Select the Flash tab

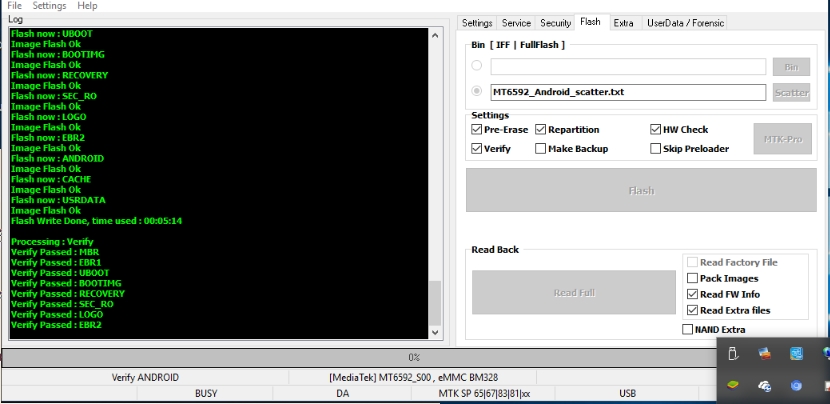point(590,22)
